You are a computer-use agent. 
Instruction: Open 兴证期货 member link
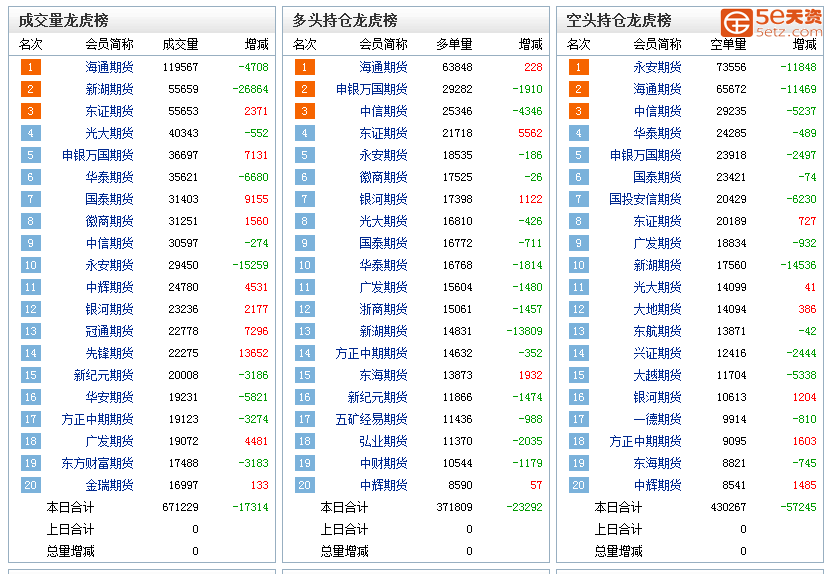[657, 353]
